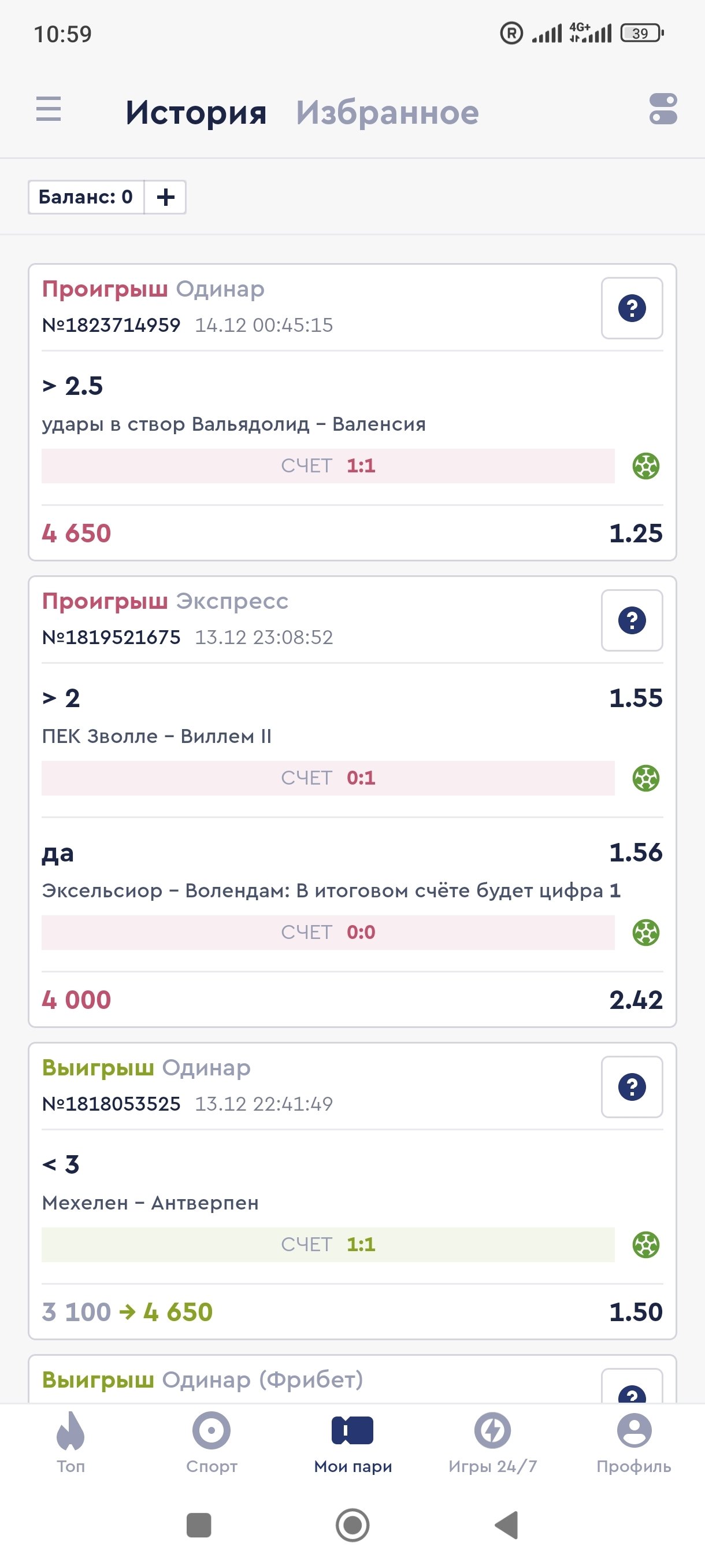Open help for bet №1818053525
Image resolution: width=705 pixels, height=1568 pixels.
tap(632, 1086)
